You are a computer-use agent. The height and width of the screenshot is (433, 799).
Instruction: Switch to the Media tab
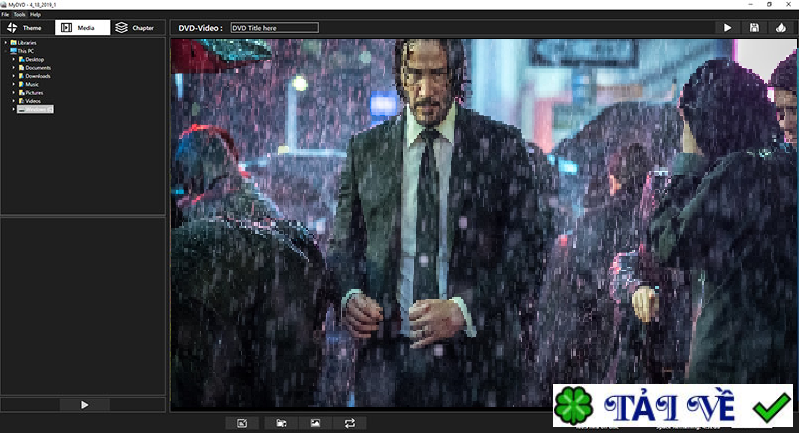point(82,28)
